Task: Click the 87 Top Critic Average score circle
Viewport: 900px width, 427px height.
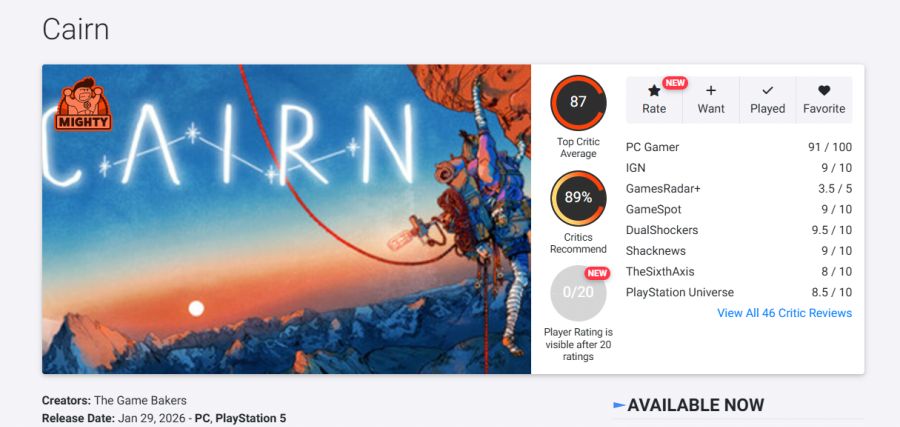Action: click(x=578, y=103)
